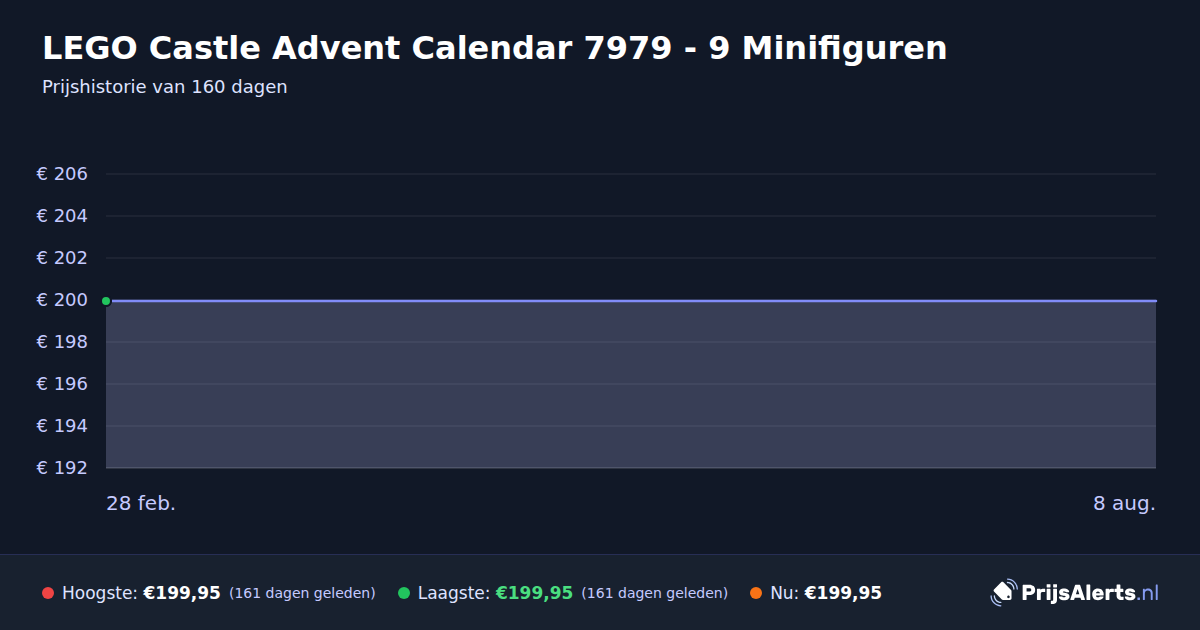Click 161 dagen geleden beside Hoogste
Image resolution: width=1200 pixels, height=630 pixels.
302,593
